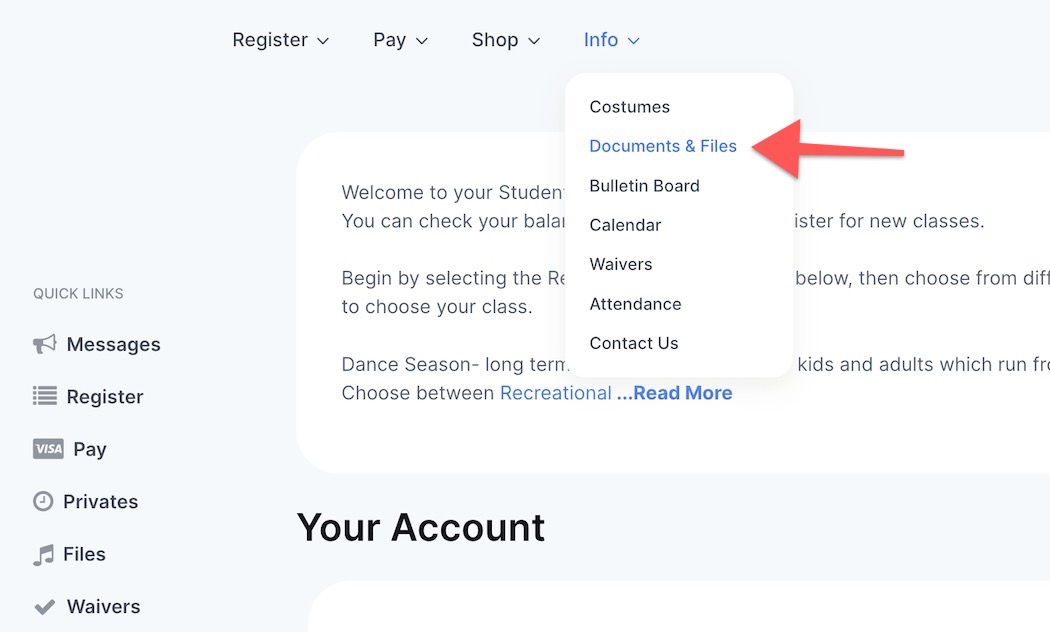Image resolution: width=1050 pixels, height=632 pixels.
Task: Open the Messages quick link label
Action: point(113,345)
